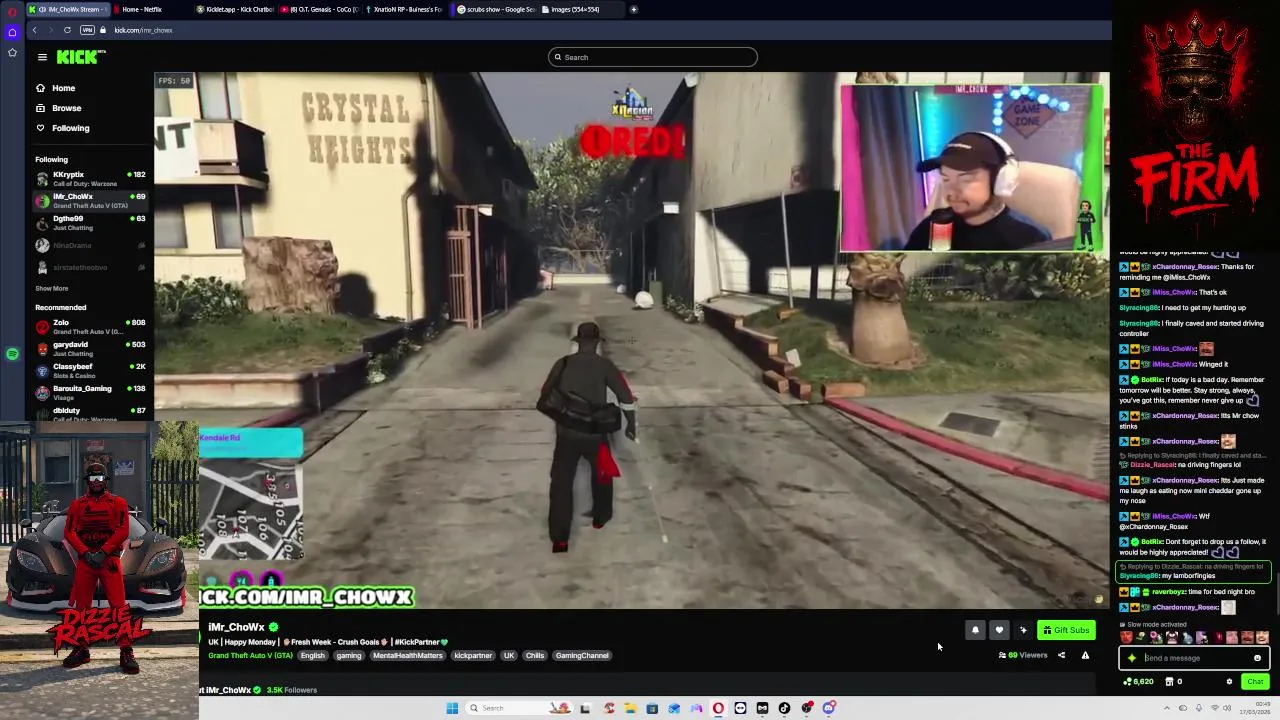Click the Send a message chat field

(x=1194, y=658)
